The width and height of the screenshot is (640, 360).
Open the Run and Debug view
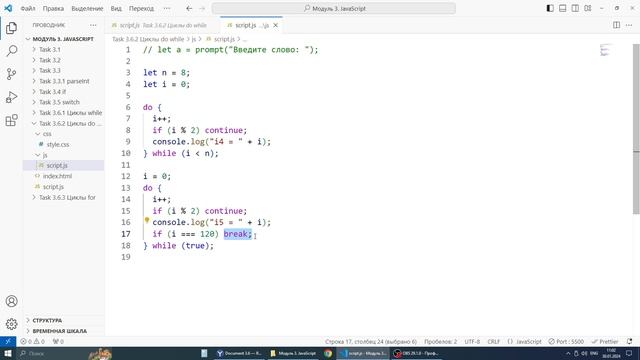pyautogui.click(x=11, y=97)
